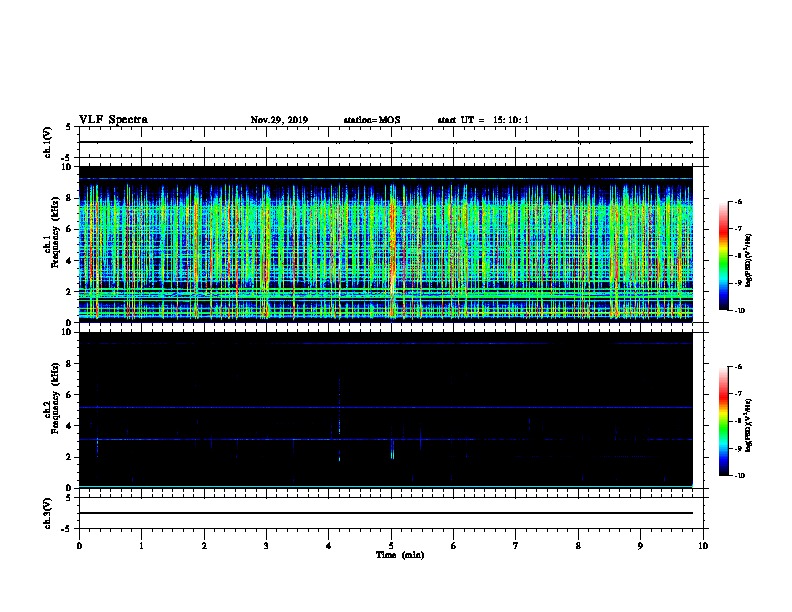Click the "ch.3(V)" axis label
This screenshot has height=612, width=792.
pos(48,513)
